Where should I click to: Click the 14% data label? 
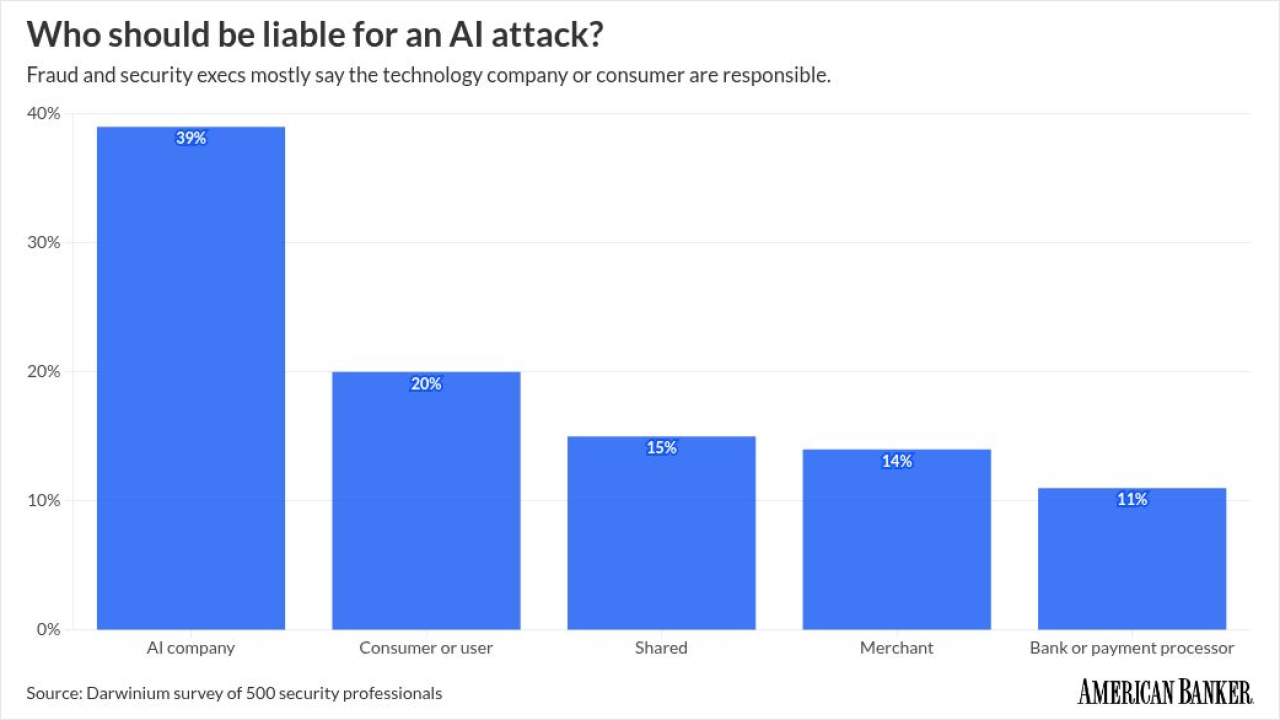[897, 461]
